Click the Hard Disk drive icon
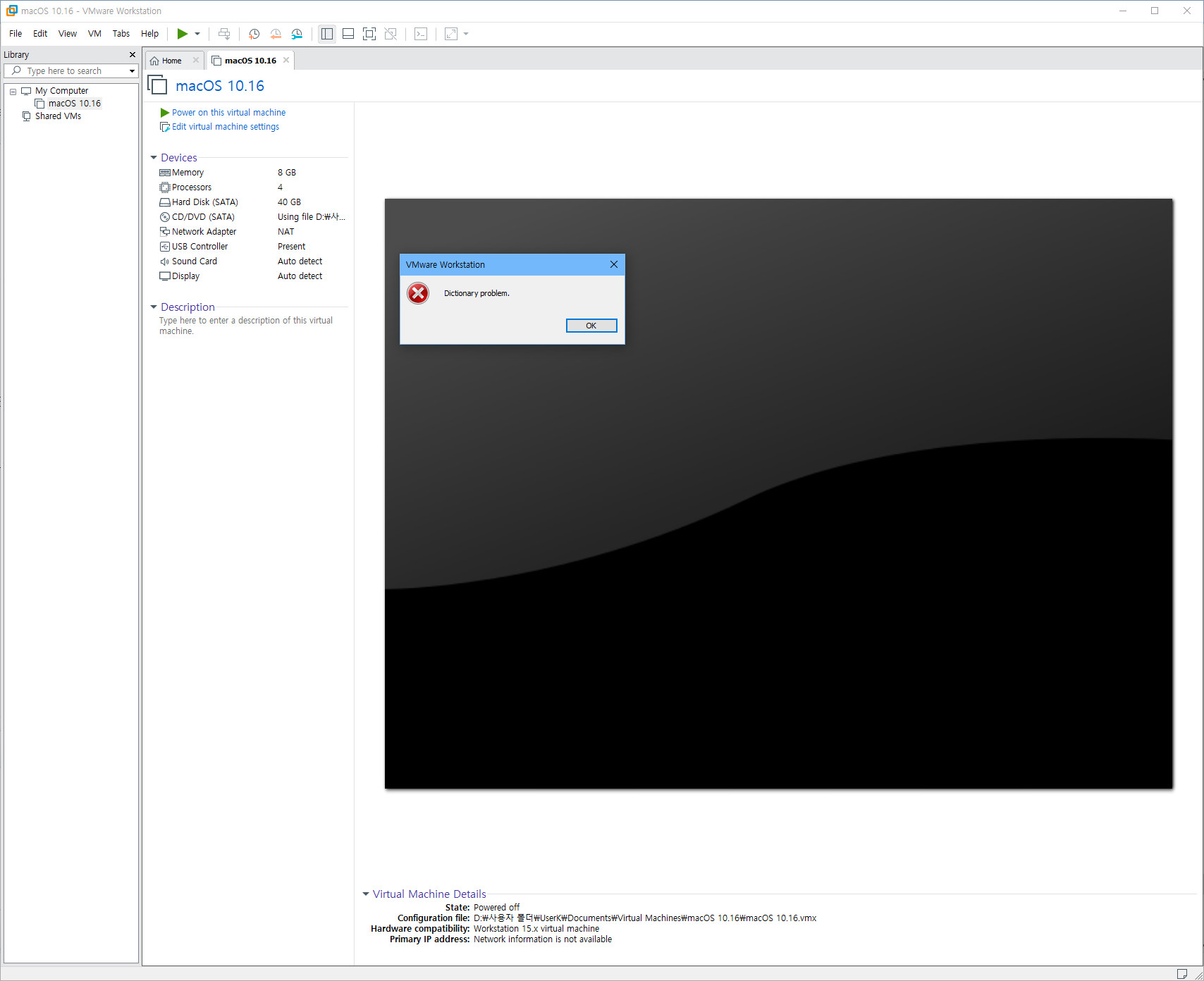This screenshot has height=981, width=1204. [x=165, y=202]
